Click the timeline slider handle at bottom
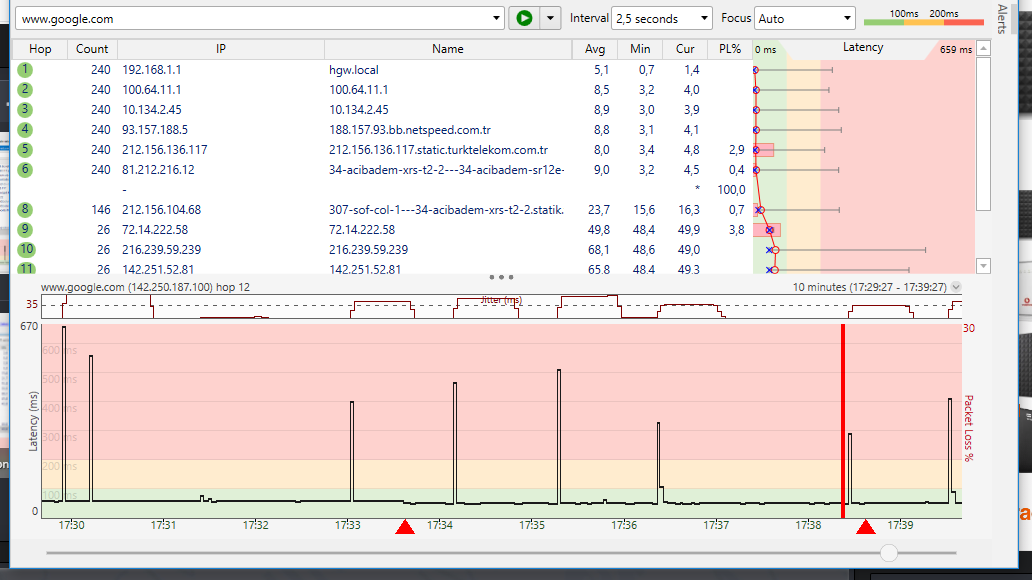The width and height of the screenshot is (1032, 580). tap(888, 552)
